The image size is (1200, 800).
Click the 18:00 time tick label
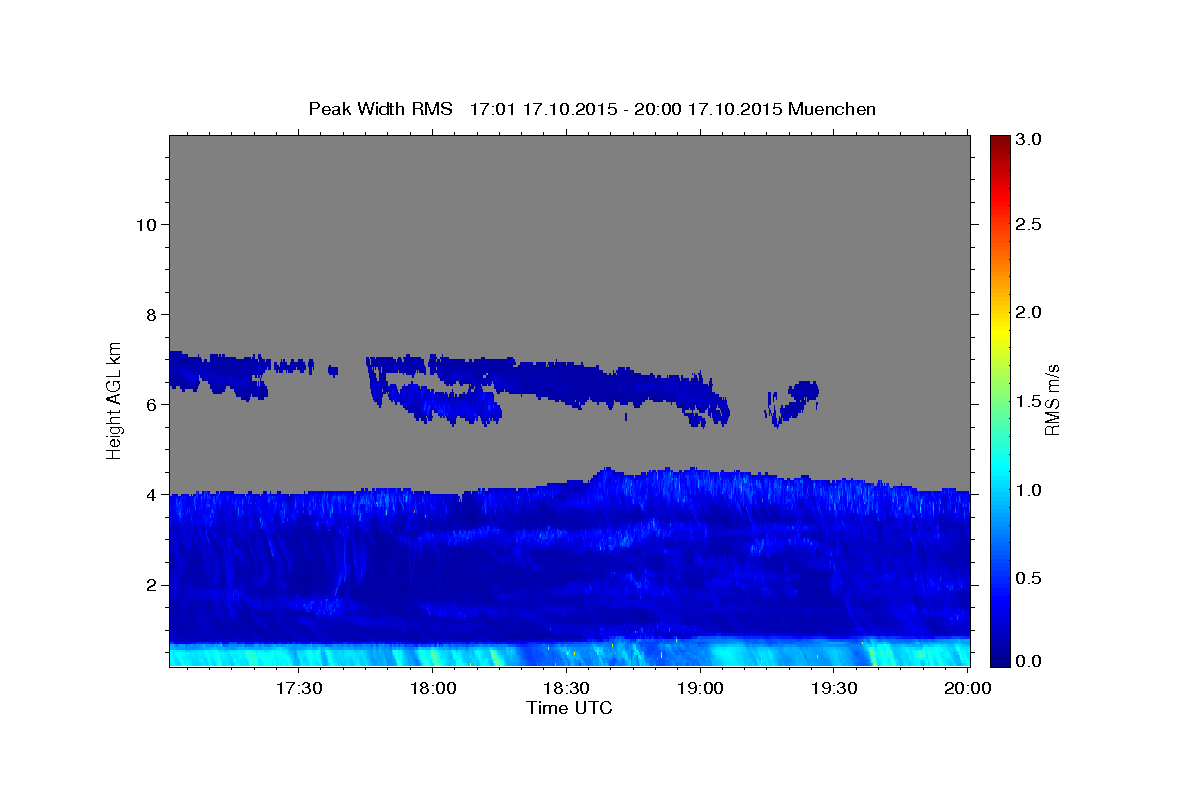click(433, 689)
